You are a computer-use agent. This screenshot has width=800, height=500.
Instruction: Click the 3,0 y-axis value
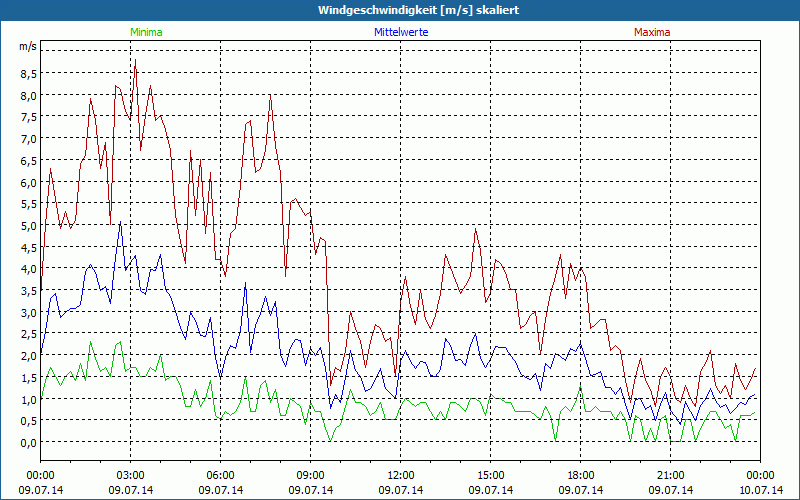click(29, 313)
